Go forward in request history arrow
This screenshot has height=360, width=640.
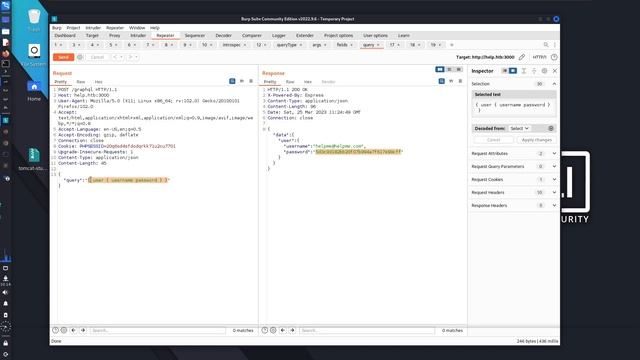130,57
